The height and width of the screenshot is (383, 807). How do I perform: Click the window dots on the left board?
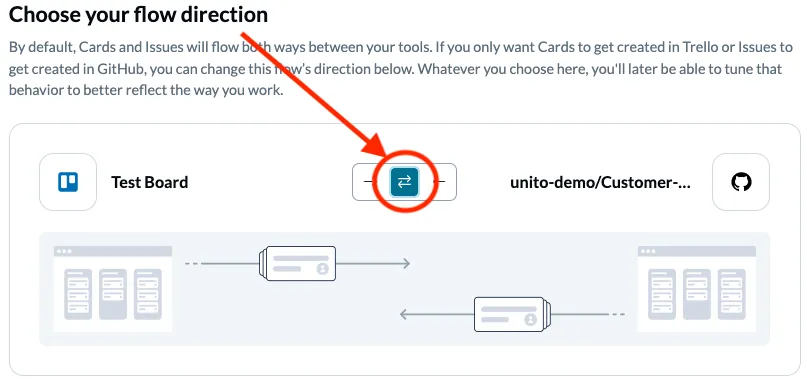pyautogui.click(x=64, y=251)
